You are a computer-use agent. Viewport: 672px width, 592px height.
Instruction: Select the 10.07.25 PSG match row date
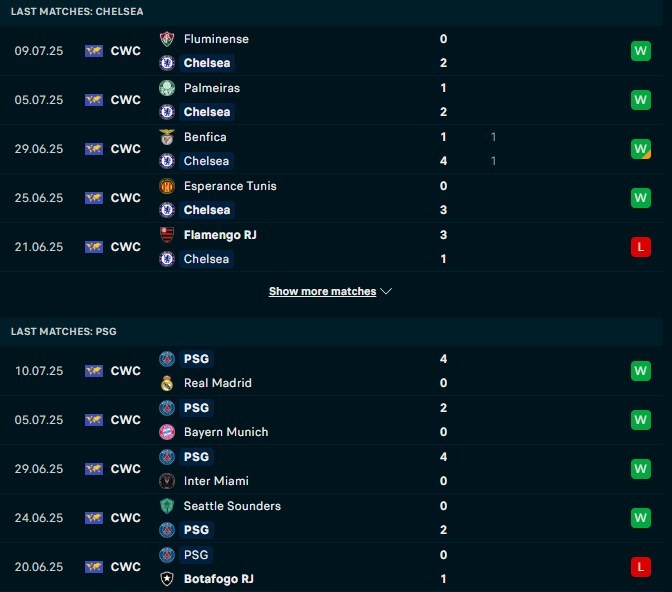tap(39, 371)
